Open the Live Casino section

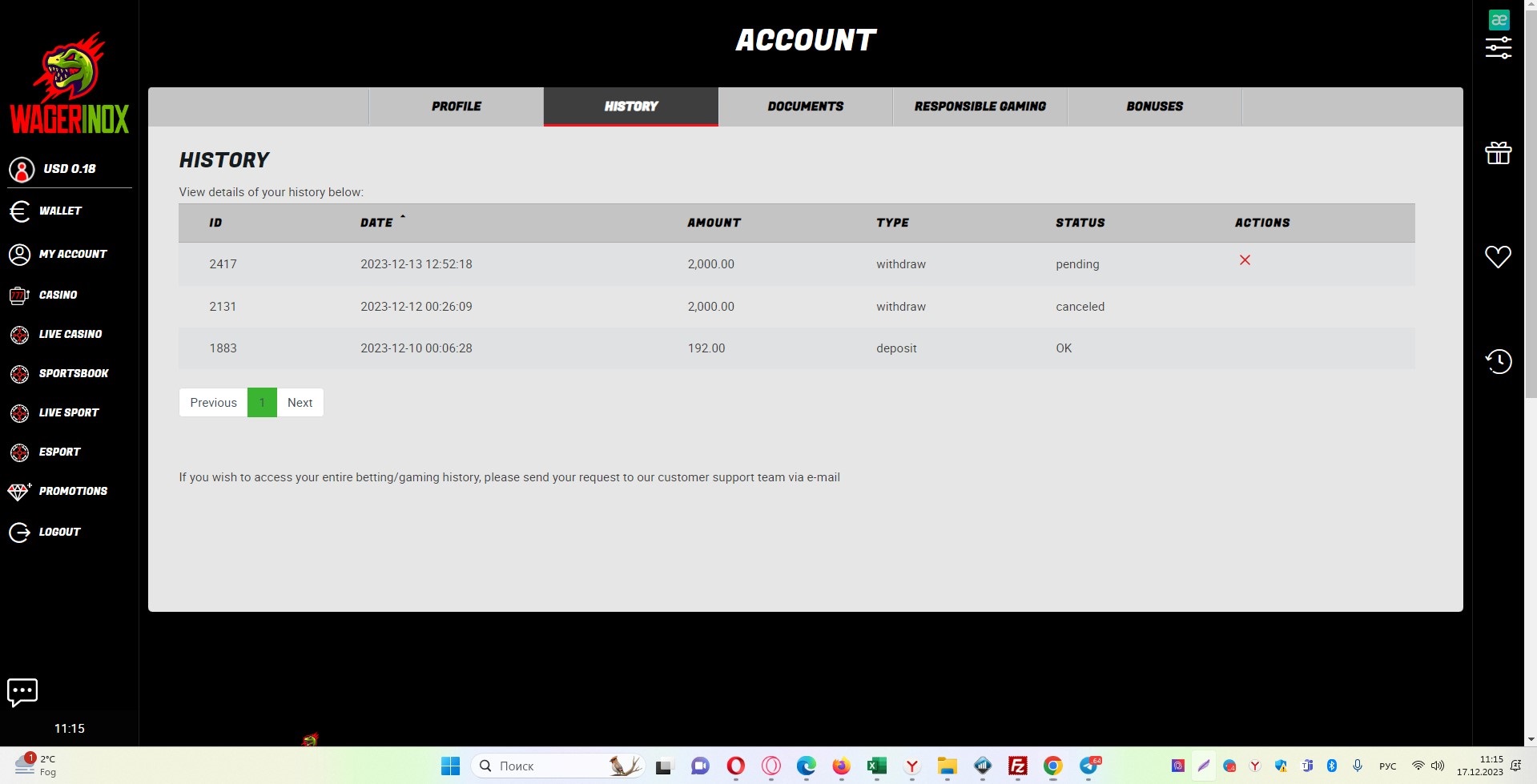click(55, 334)
